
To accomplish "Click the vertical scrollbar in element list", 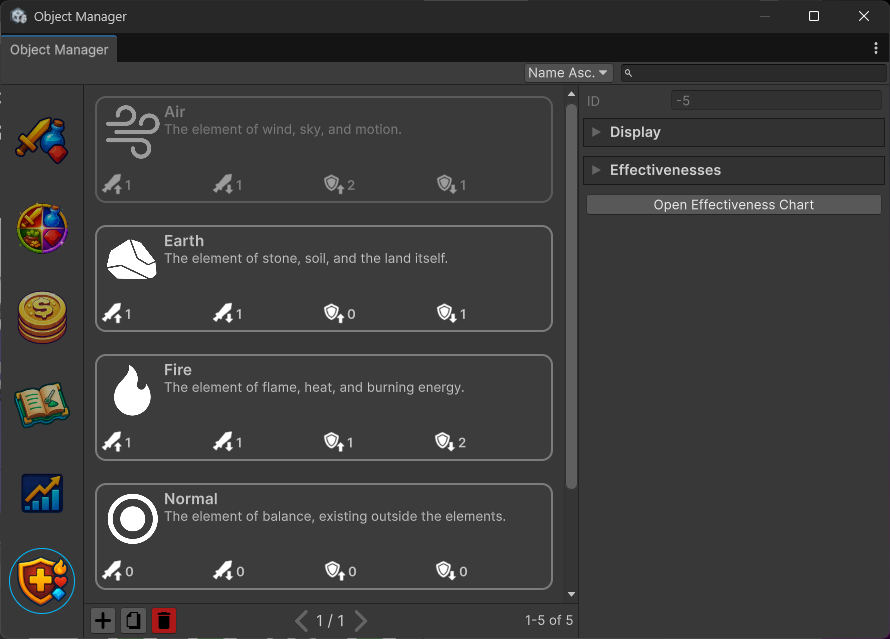I will 571,300.
